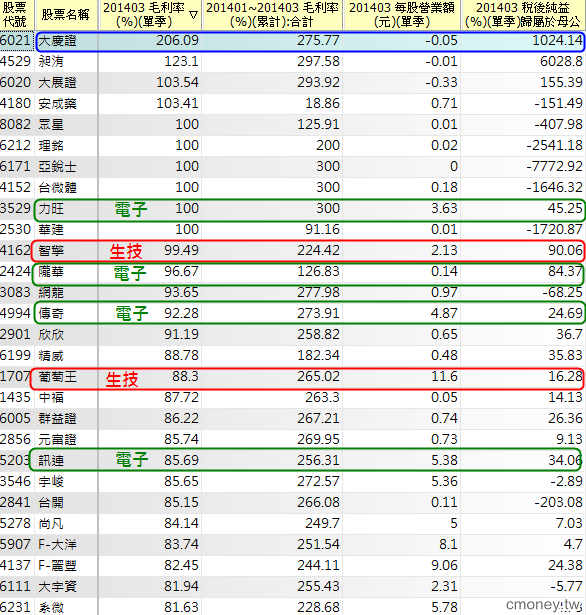586x615 pixels.
Task: Click the 224.42 cumulative margin value
Action: (318, 250)
